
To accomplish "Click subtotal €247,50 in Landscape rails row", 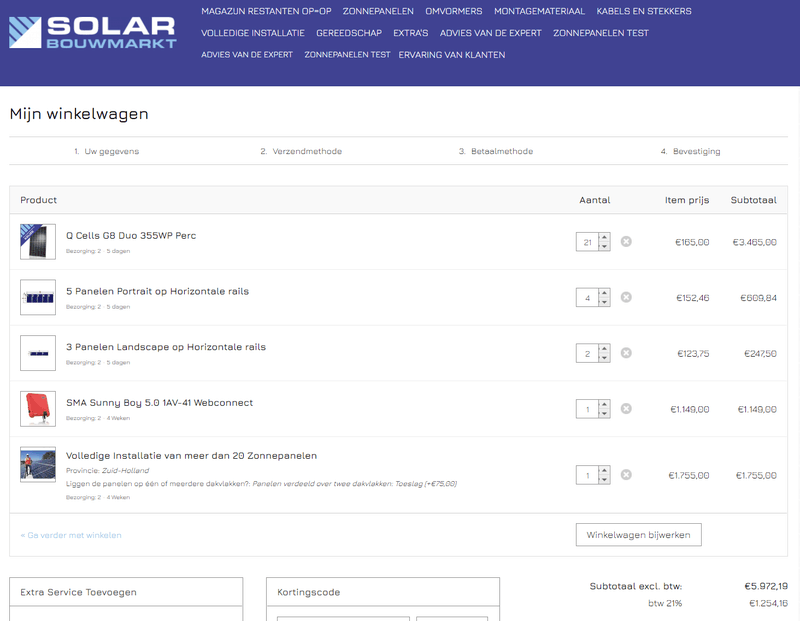I will tap(760, 354).
